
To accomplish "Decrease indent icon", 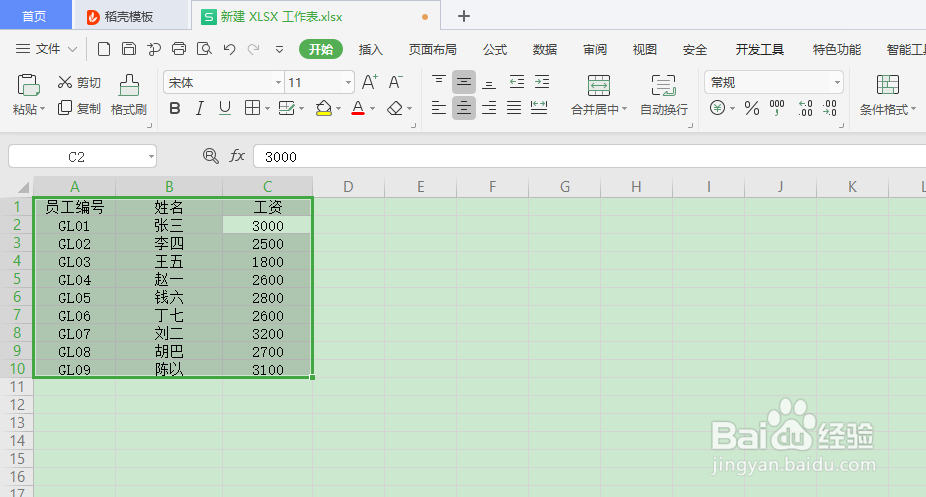I will click(517, 82).
